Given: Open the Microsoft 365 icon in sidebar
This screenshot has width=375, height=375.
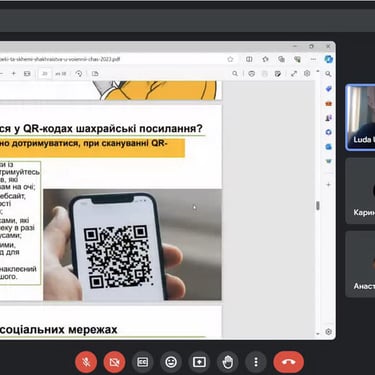Looking at the screenshot, I should point(328,132).
